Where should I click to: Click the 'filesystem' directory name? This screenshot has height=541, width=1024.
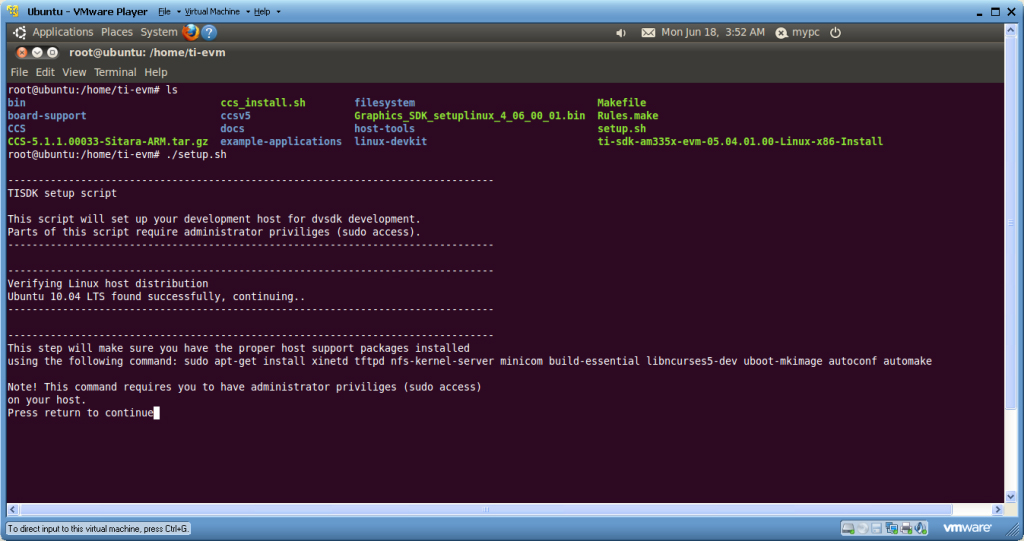pos(385,103)
